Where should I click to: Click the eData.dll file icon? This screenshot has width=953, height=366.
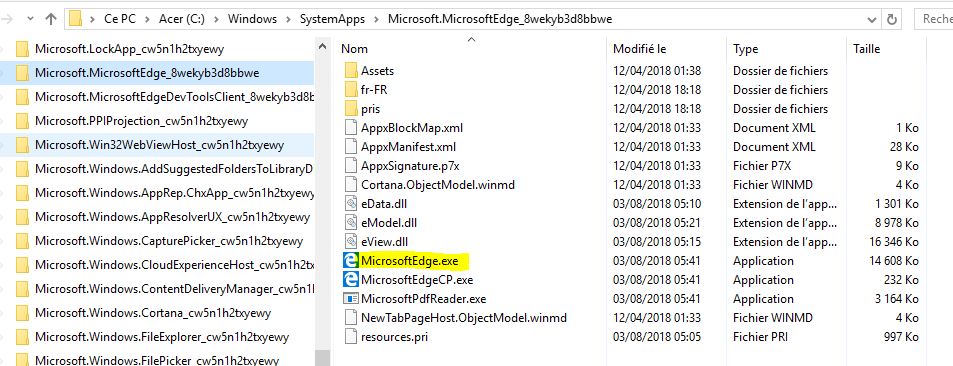(351, 204)
